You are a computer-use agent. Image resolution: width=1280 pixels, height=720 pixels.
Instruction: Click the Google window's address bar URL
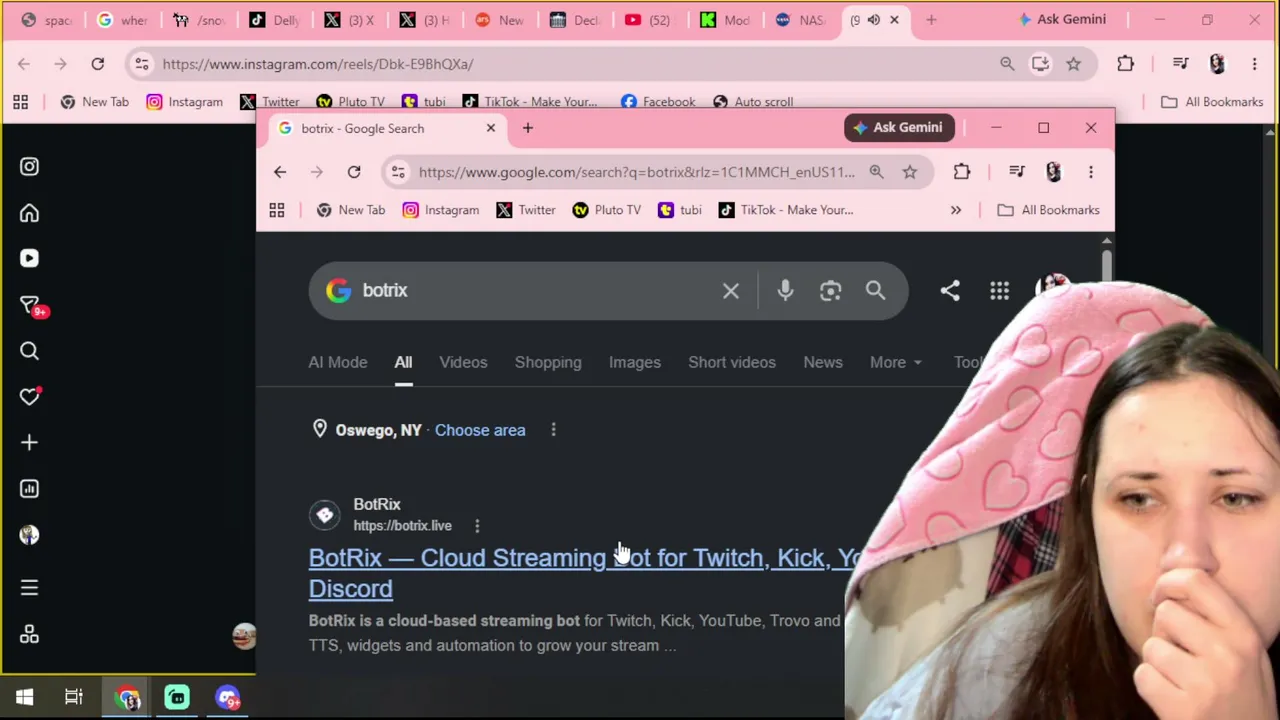point(637,172)
